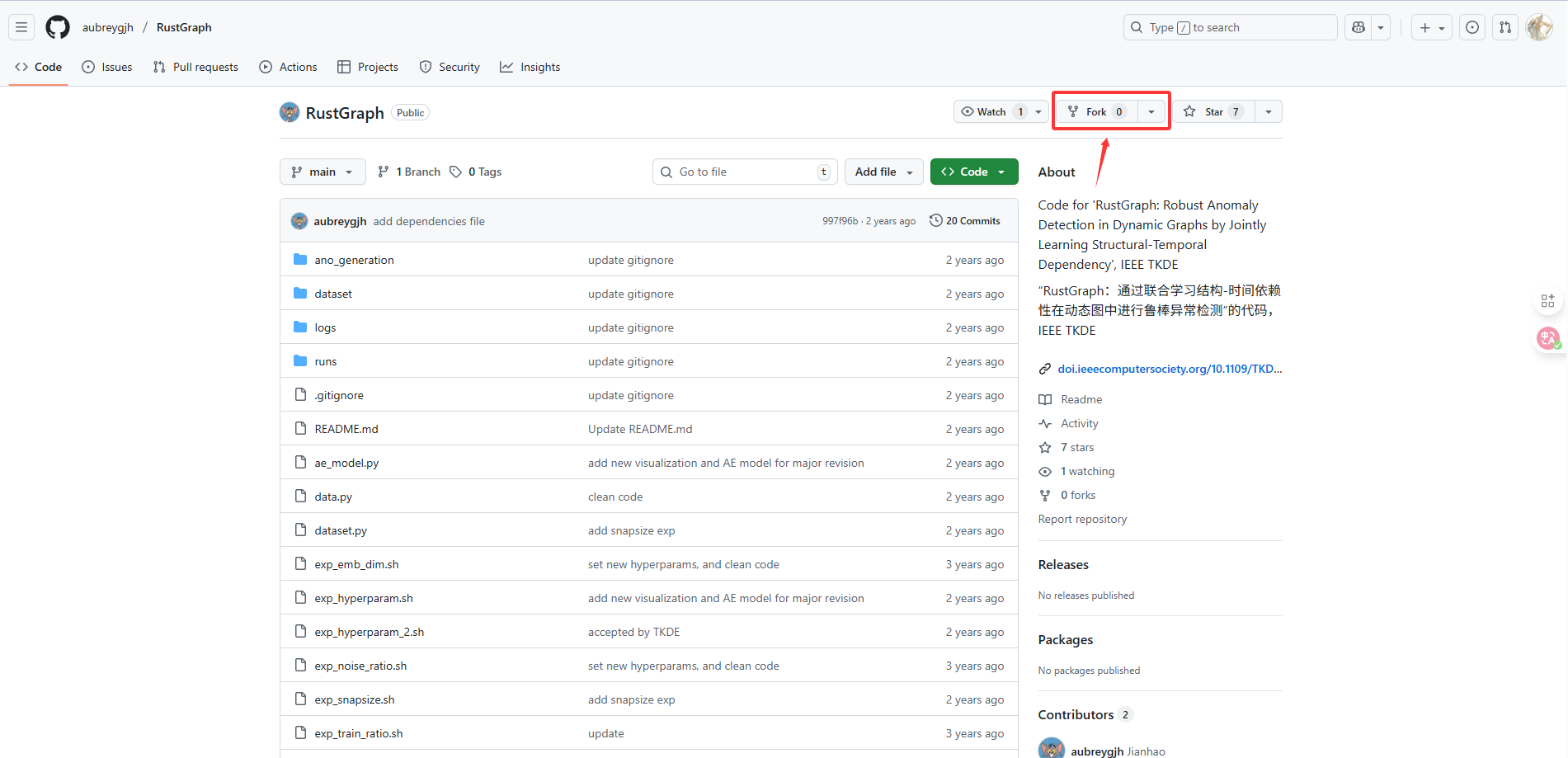1568x758 pixels.
Task: Fork the RustGraph repository
Action: [1097, 111]
